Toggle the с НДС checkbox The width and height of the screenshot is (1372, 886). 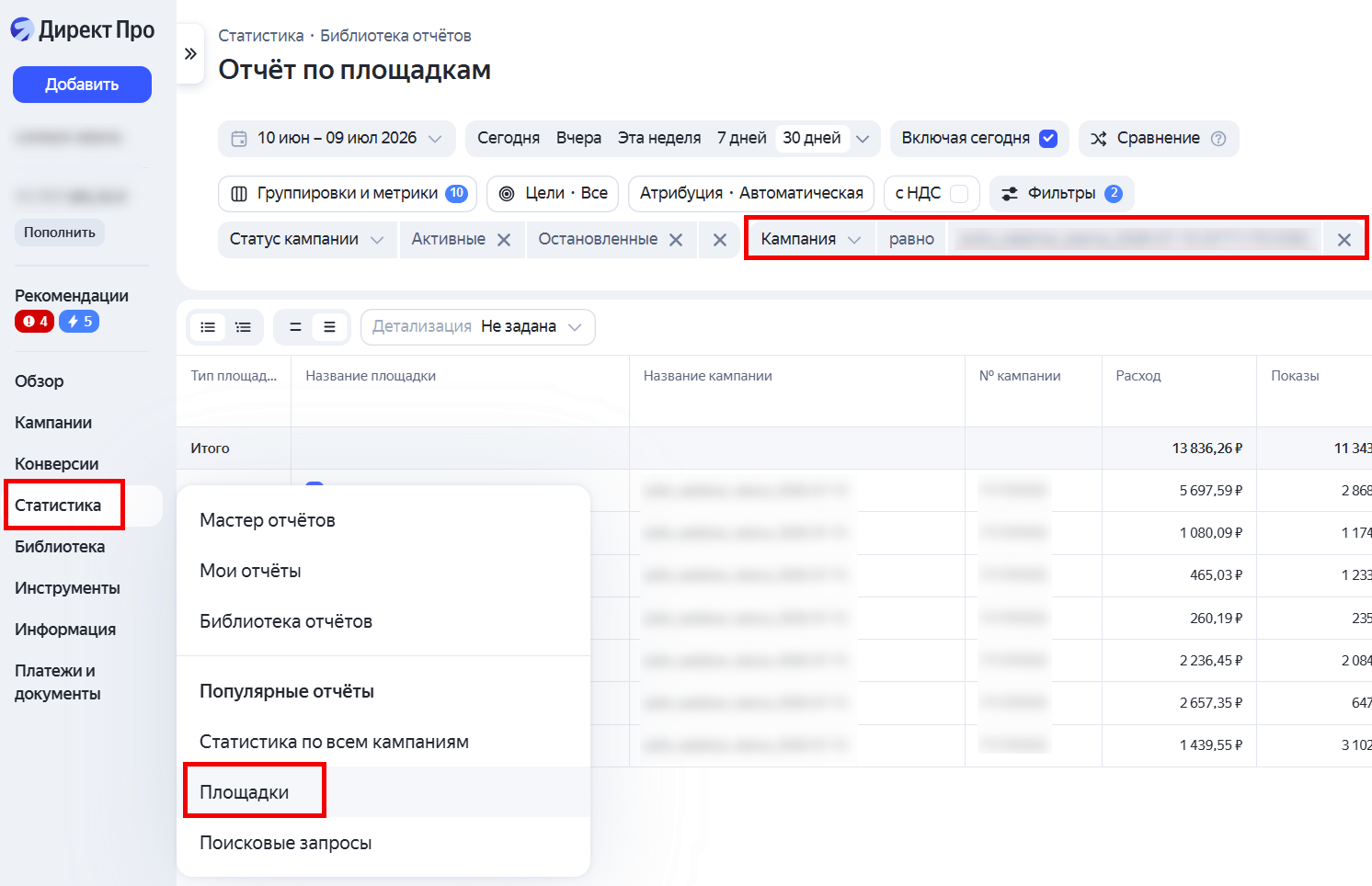pos(959,194)
